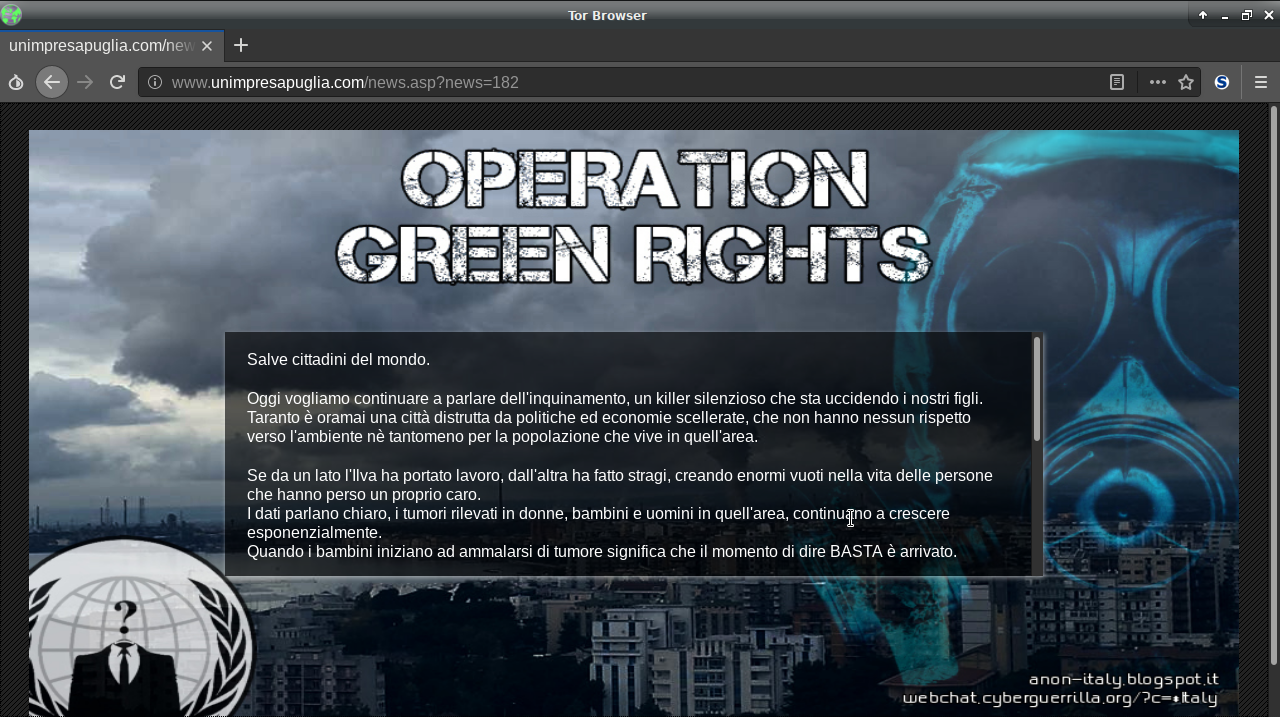This screenshot has height=717, width=1280.
Task: Click "che hanno perso un proprio caro."
Action: point(364,495)
